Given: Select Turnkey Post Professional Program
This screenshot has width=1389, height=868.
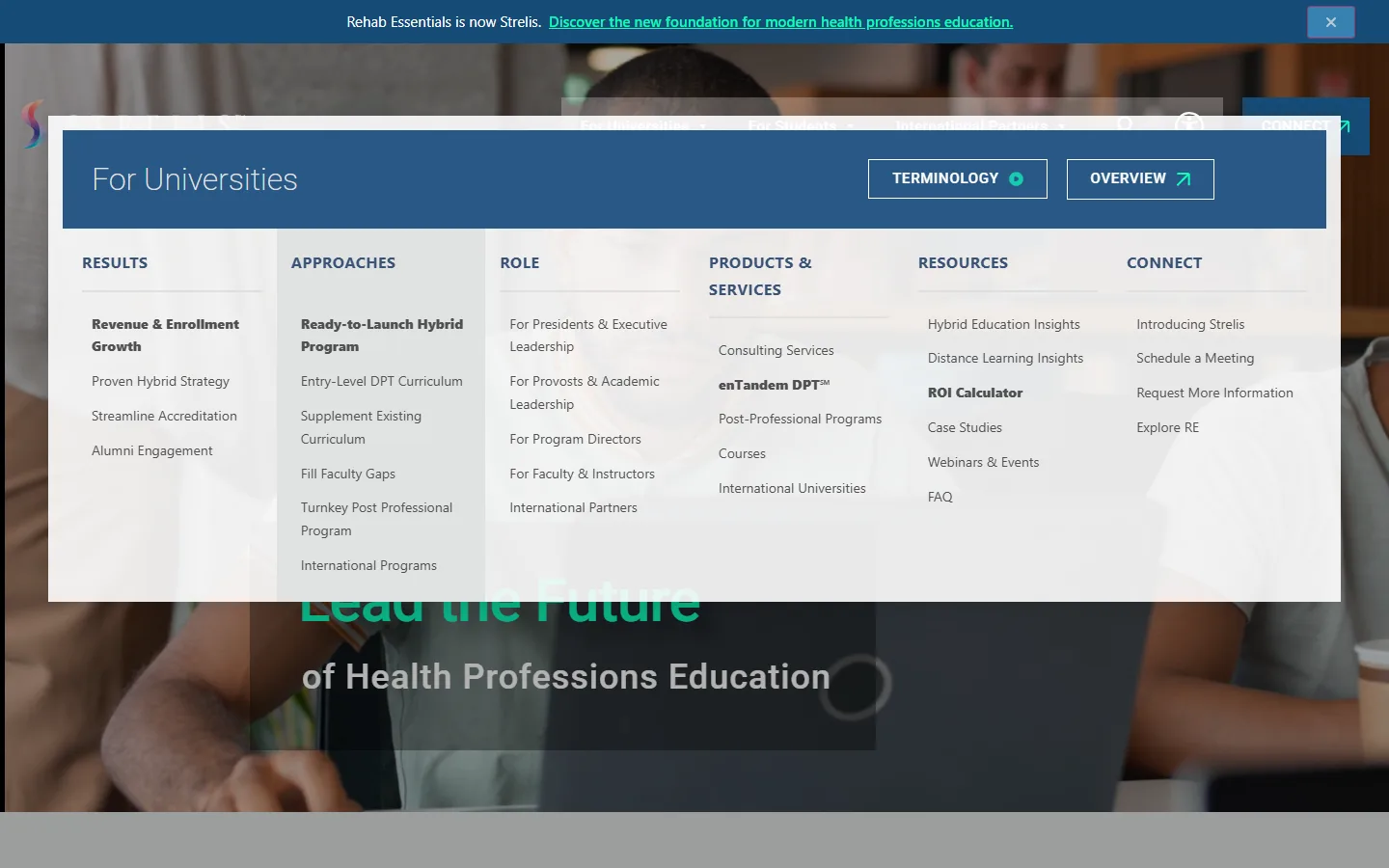Looking at the screenshot, I should pos(376,519).
